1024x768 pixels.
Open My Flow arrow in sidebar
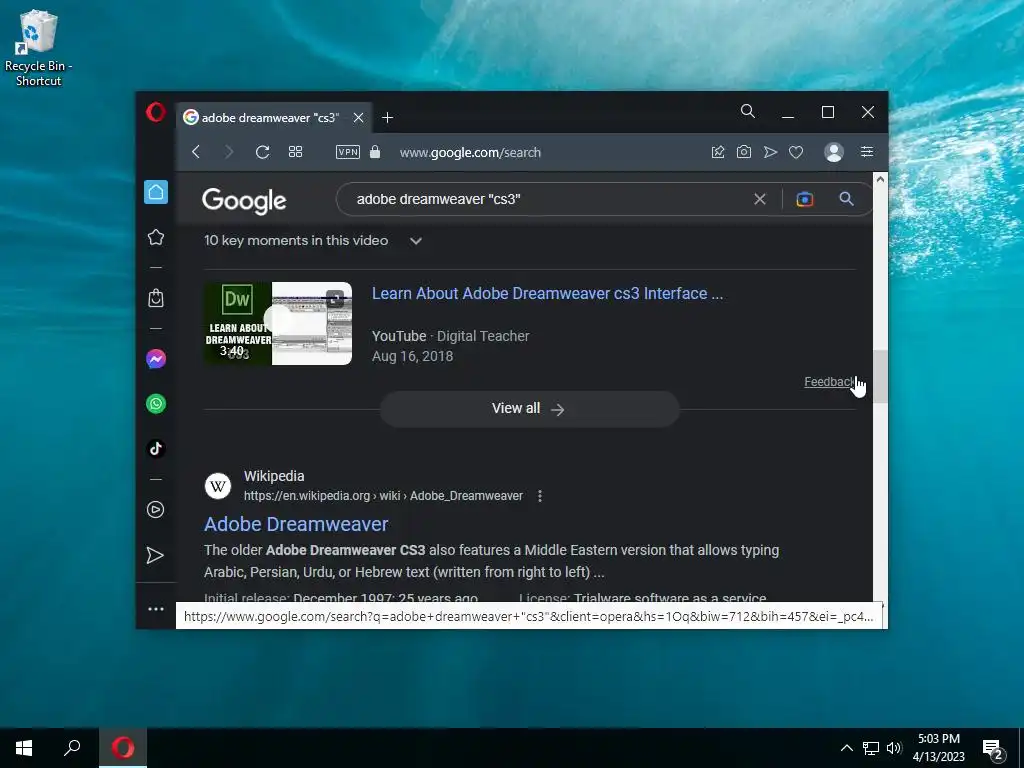pyautogui.click(x=155, y=555)
